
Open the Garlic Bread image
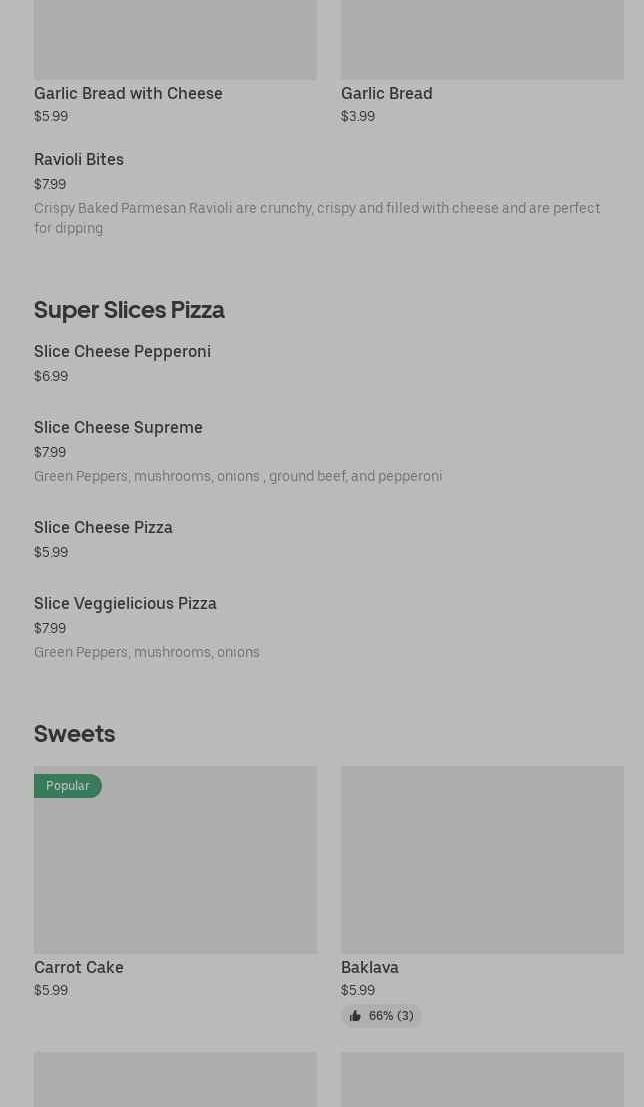click(x=482, y=40)
